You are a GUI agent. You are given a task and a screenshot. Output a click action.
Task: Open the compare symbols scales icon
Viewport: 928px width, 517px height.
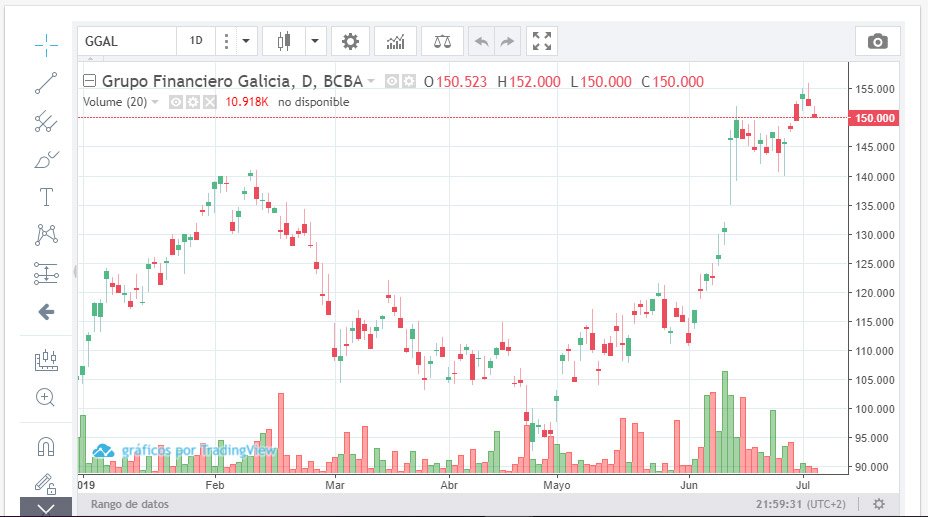coord(442,41)
